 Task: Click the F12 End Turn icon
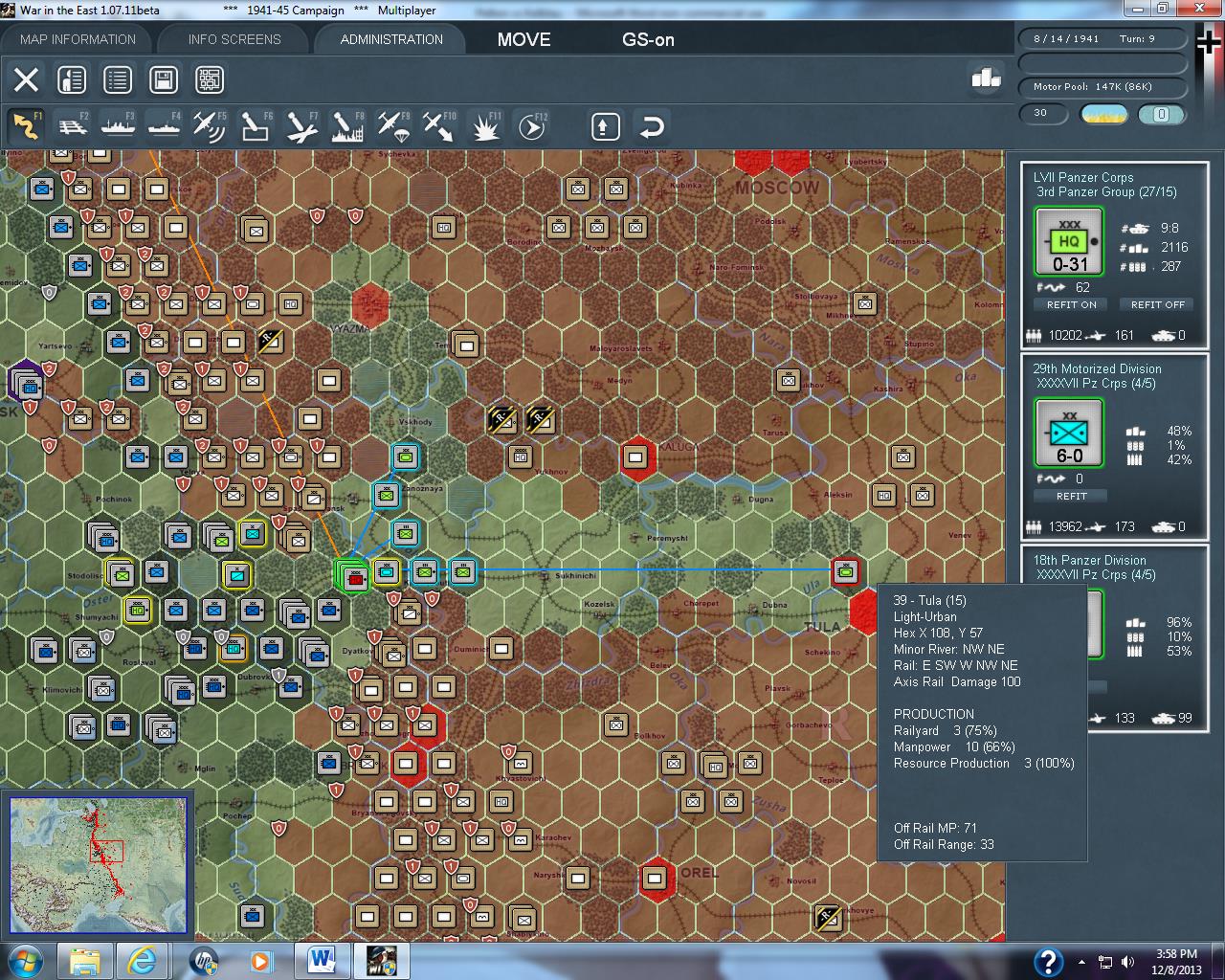pos(531,126)
